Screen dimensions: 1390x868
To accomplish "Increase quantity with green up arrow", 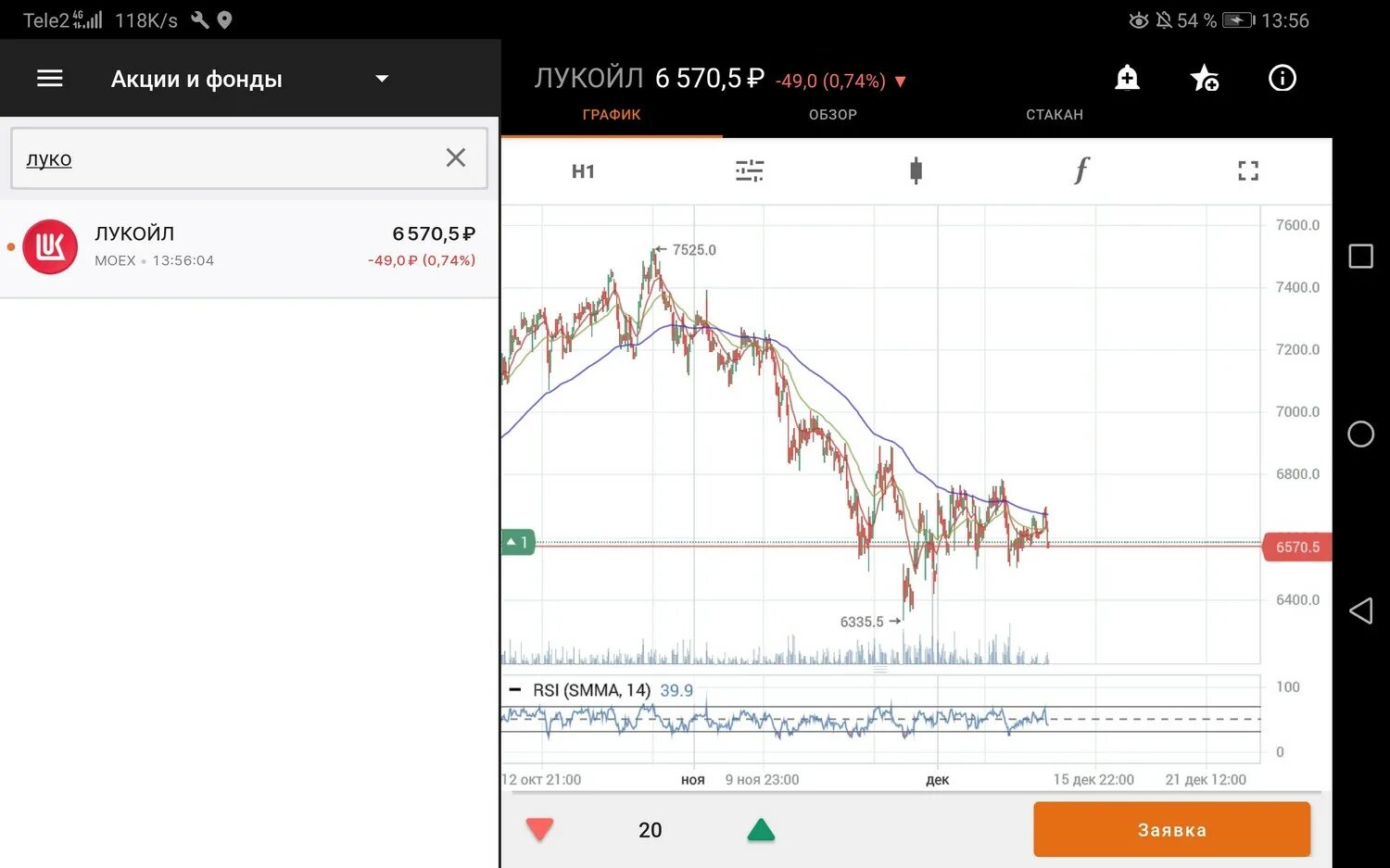I will tap(761, 829).
